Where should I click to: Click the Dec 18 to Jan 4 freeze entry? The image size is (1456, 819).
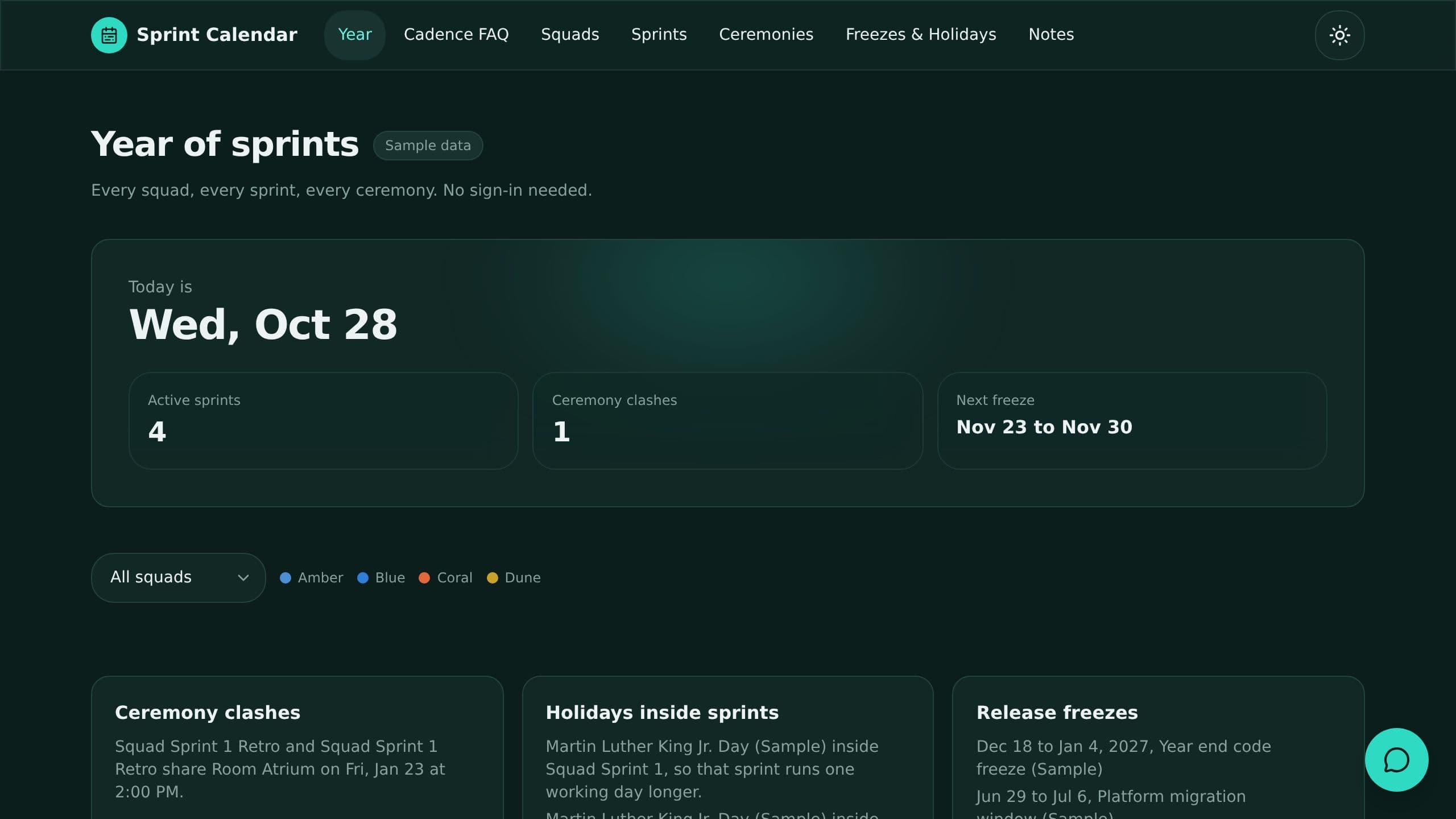[x=1123, y=758]
